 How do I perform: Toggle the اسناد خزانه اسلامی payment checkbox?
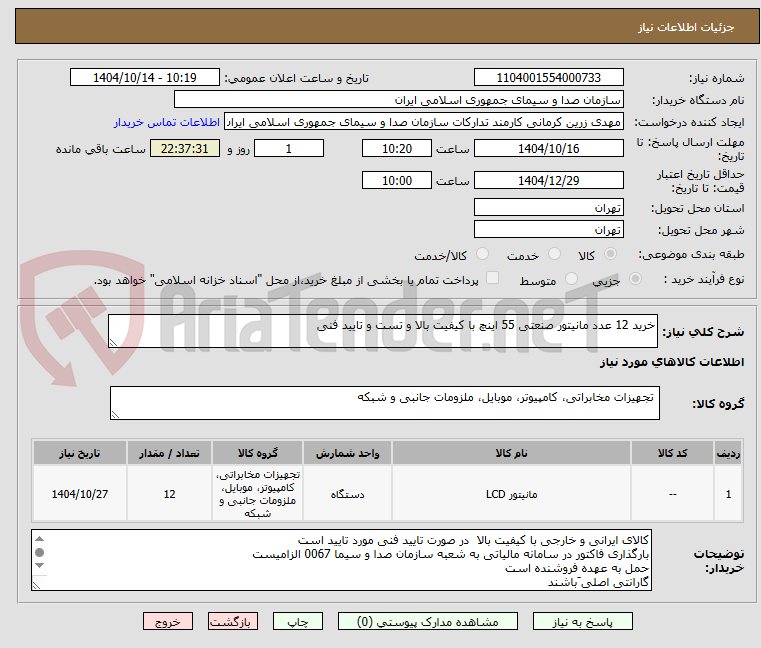492,278
